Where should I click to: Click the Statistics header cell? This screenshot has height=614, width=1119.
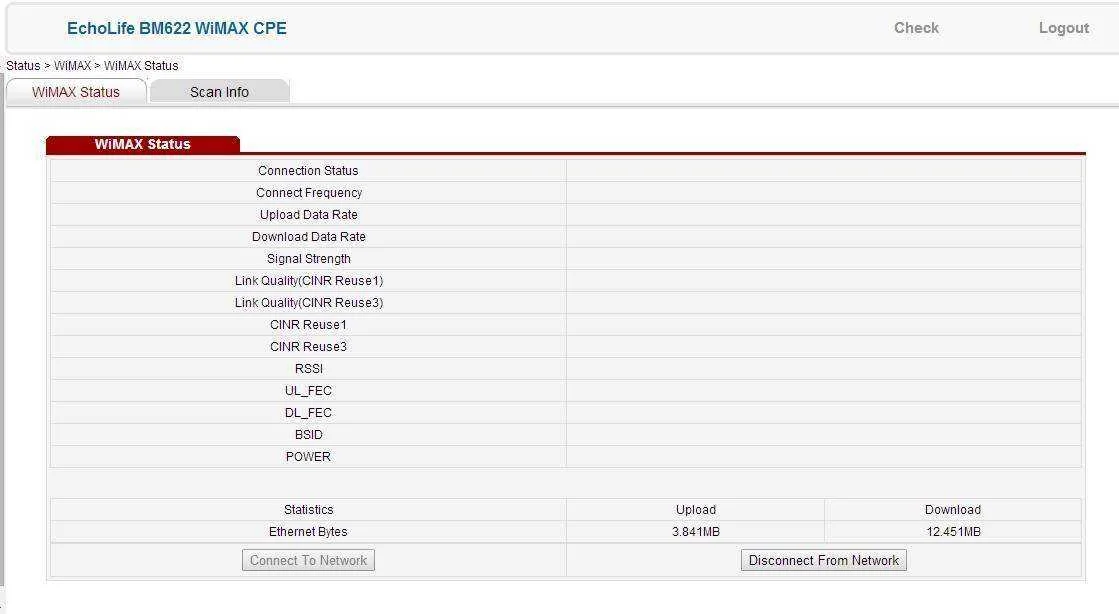coord(308,510)
